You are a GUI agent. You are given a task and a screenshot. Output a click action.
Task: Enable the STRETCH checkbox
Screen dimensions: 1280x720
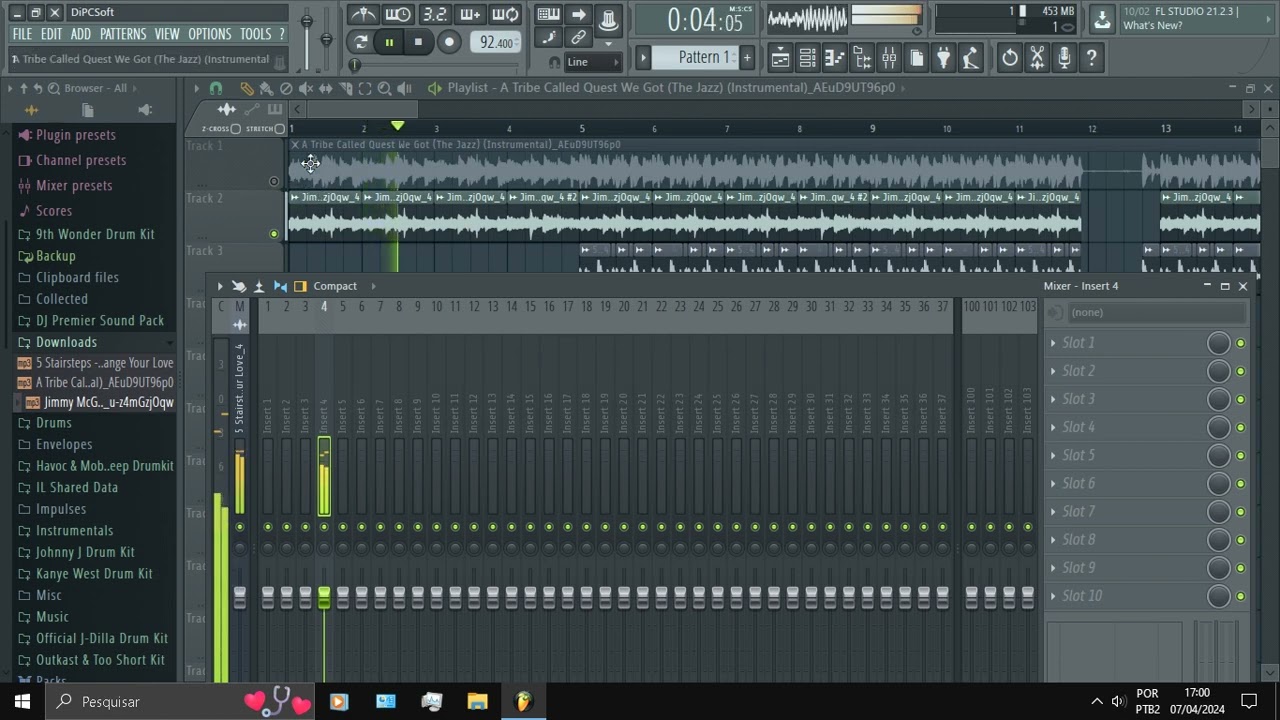280,128
